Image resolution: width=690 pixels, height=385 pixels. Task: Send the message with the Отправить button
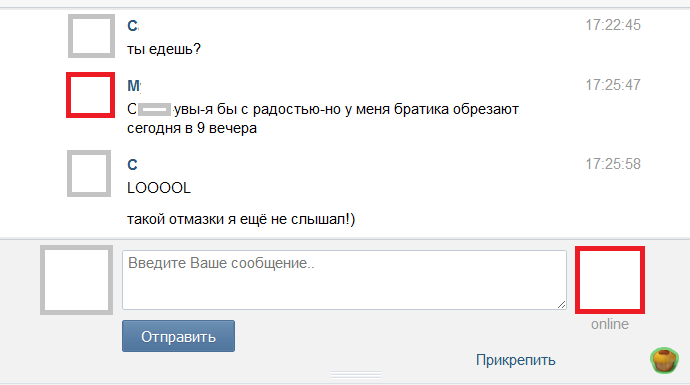click(178, 336)
